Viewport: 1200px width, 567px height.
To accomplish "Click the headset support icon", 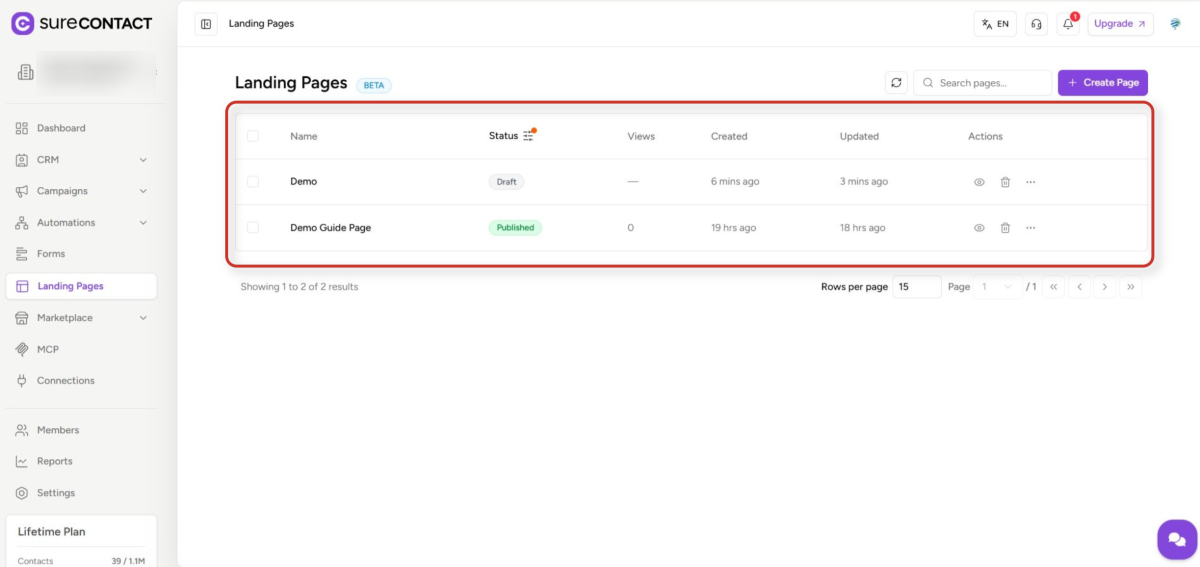I will point(1036,24).
